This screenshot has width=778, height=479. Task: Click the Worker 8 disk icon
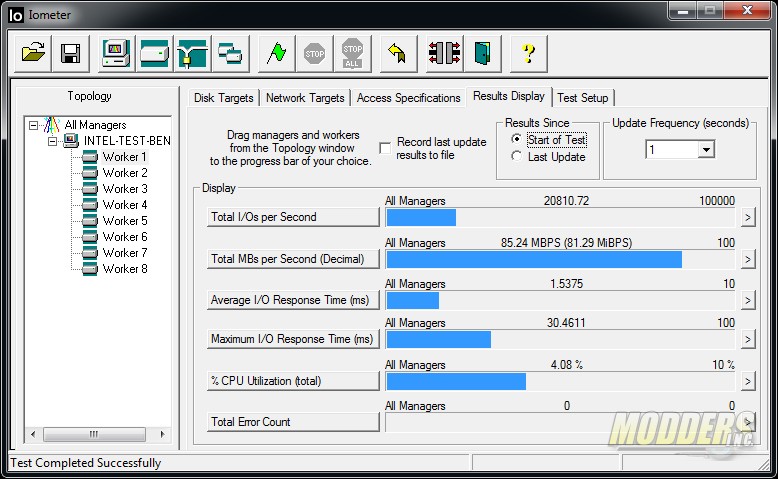(x=90, y=269)
